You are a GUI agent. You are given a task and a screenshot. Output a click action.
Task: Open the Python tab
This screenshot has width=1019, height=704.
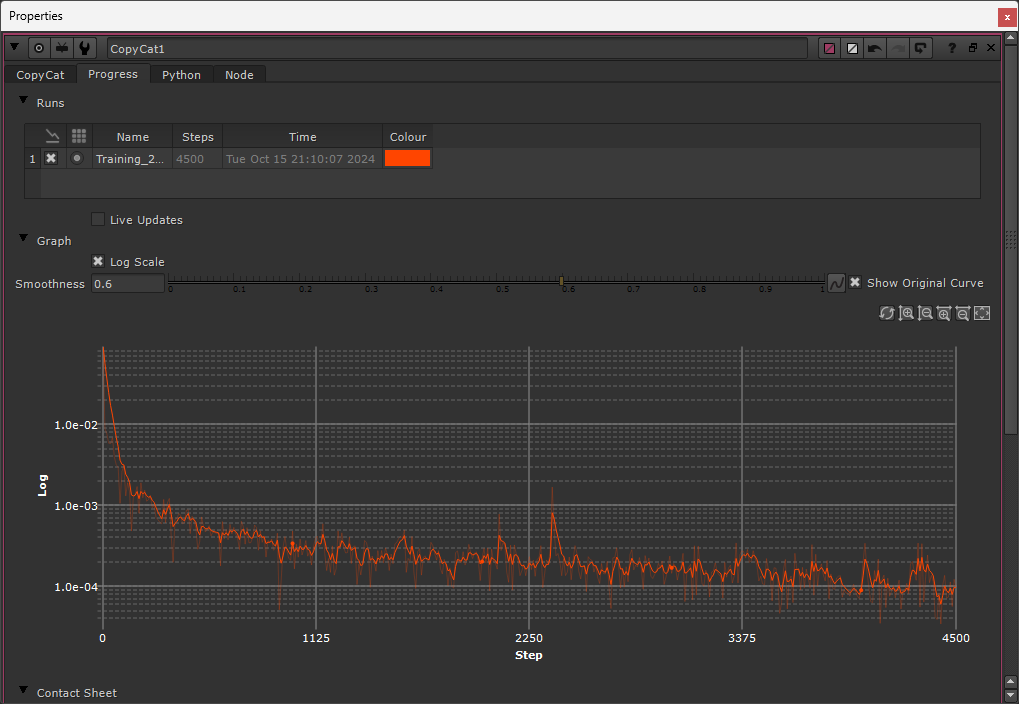pyautogui.click(x=181, y=75)
